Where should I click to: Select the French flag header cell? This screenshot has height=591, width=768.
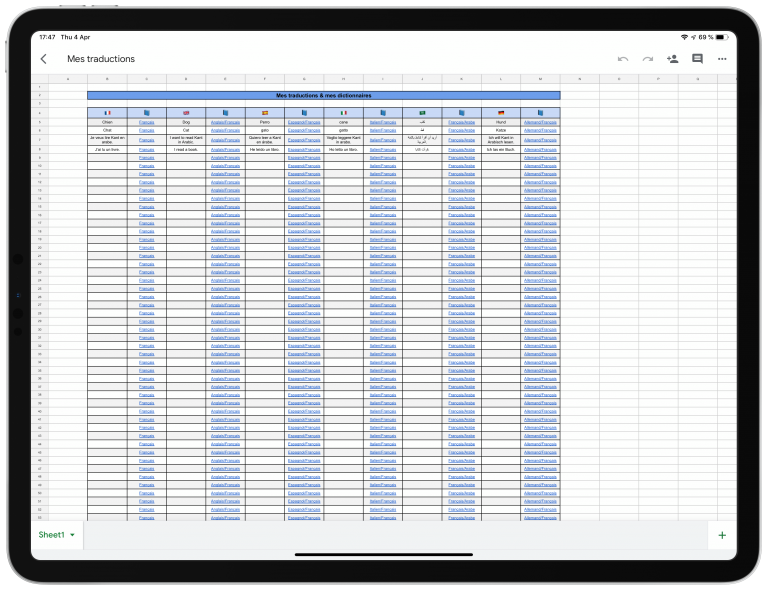[x=107, y=113]
